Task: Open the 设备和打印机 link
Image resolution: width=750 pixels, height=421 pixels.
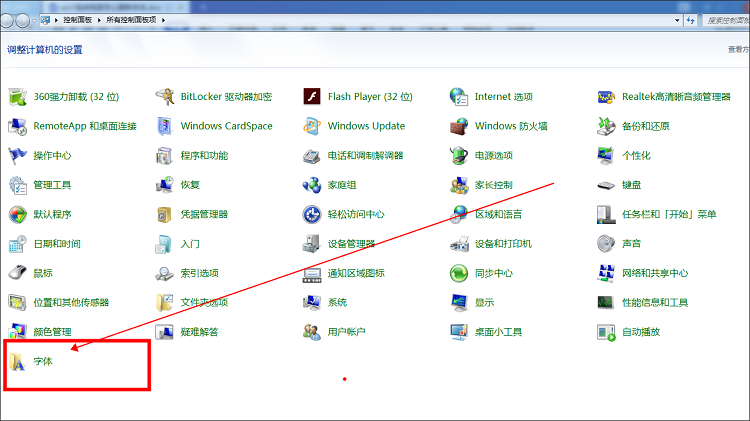Action: coord(503,244)
